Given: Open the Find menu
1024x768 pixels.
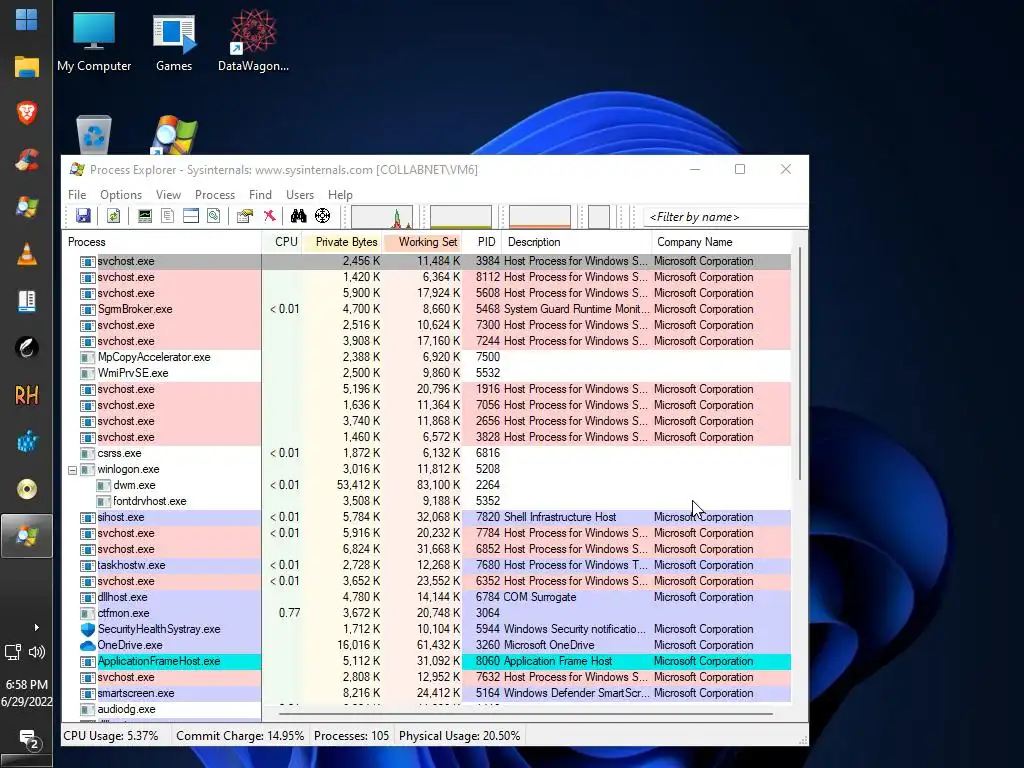Looking at the screenshot, I should click(260, 195).
